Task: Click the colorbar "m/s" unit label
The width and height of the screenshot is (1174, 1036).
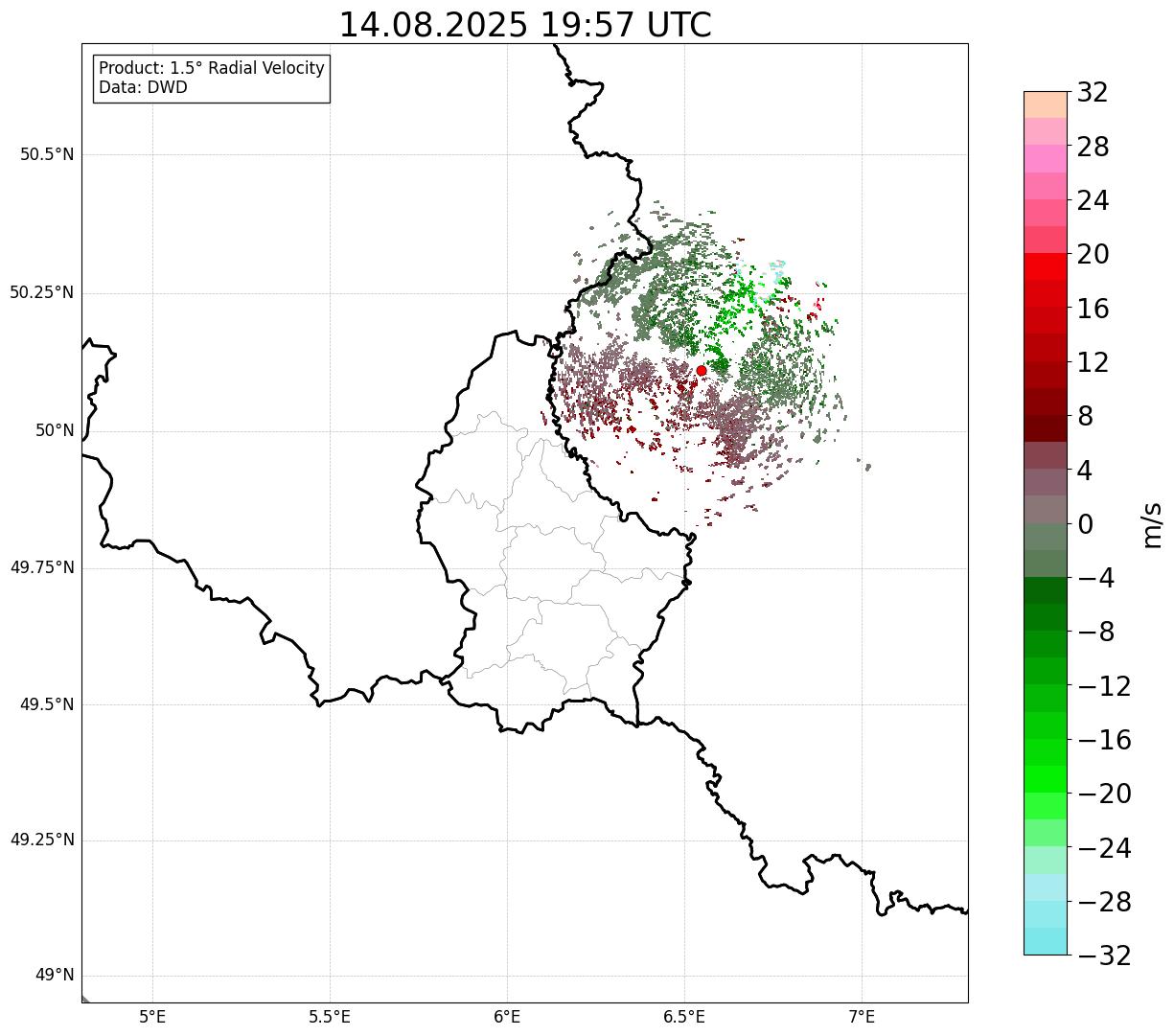Action: click(x=1153, y=524)
